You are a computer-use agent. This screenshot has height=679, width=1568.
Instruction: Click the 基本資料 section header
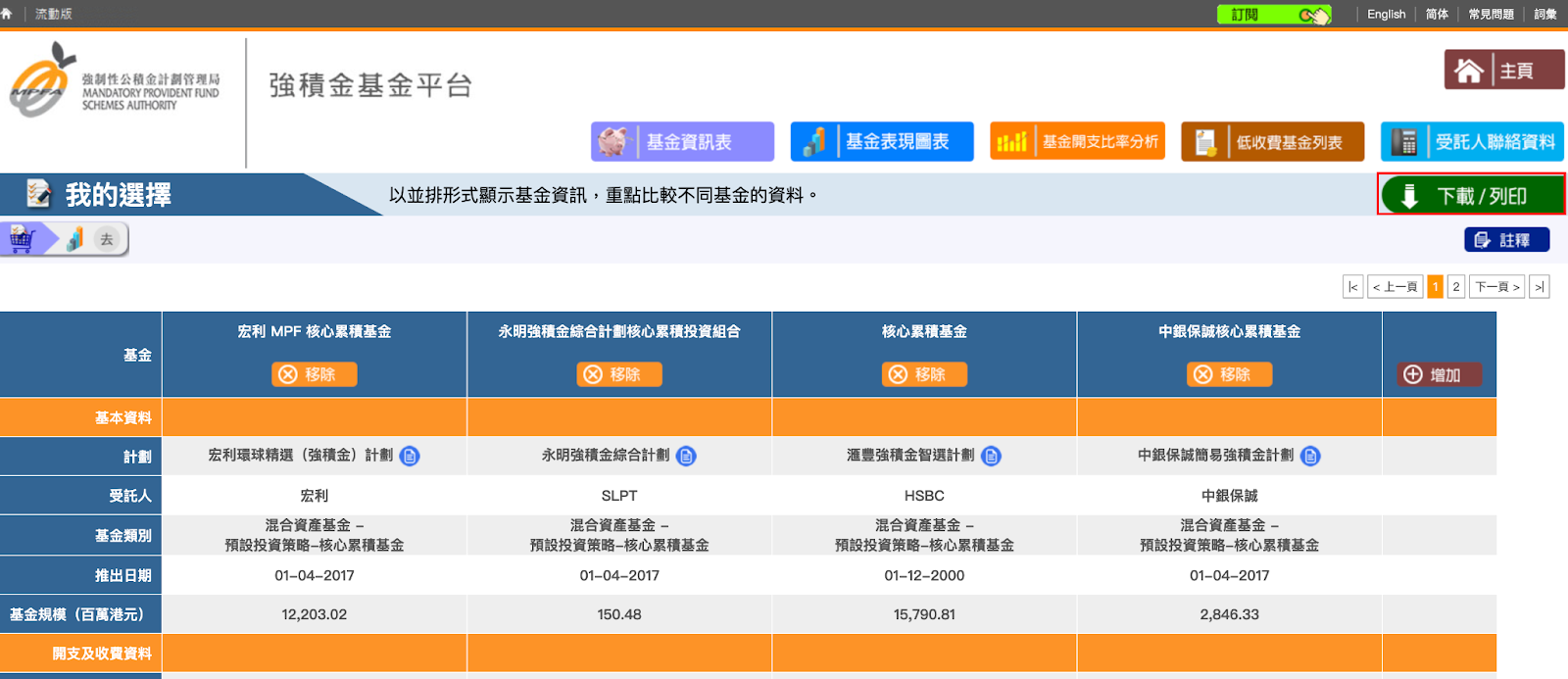tap(123, 417)
